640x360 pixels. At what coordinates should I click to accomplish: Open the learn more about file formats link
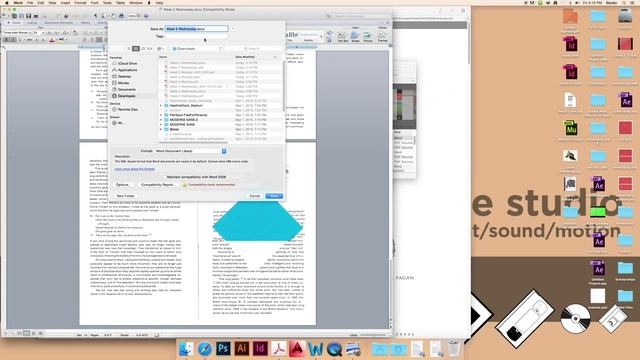[135, 169]
